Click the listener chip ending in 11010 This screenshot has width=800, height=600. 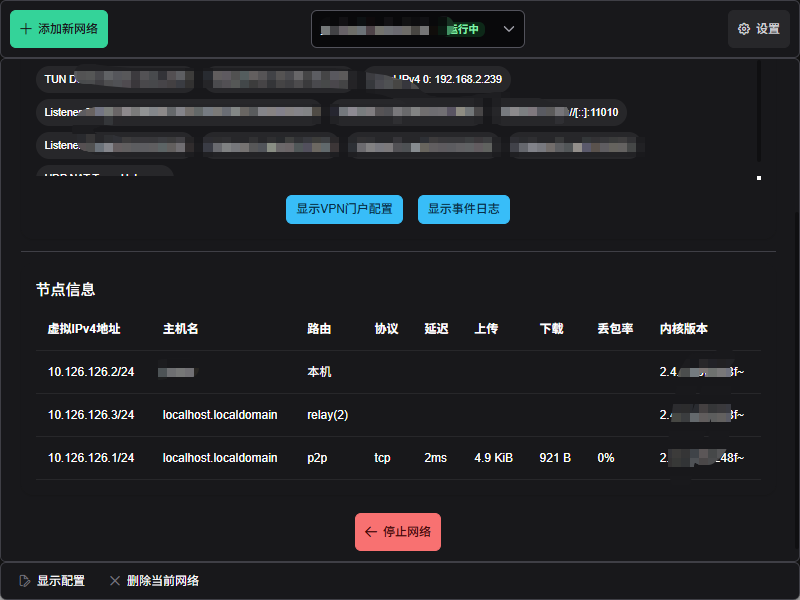[560, 112]
